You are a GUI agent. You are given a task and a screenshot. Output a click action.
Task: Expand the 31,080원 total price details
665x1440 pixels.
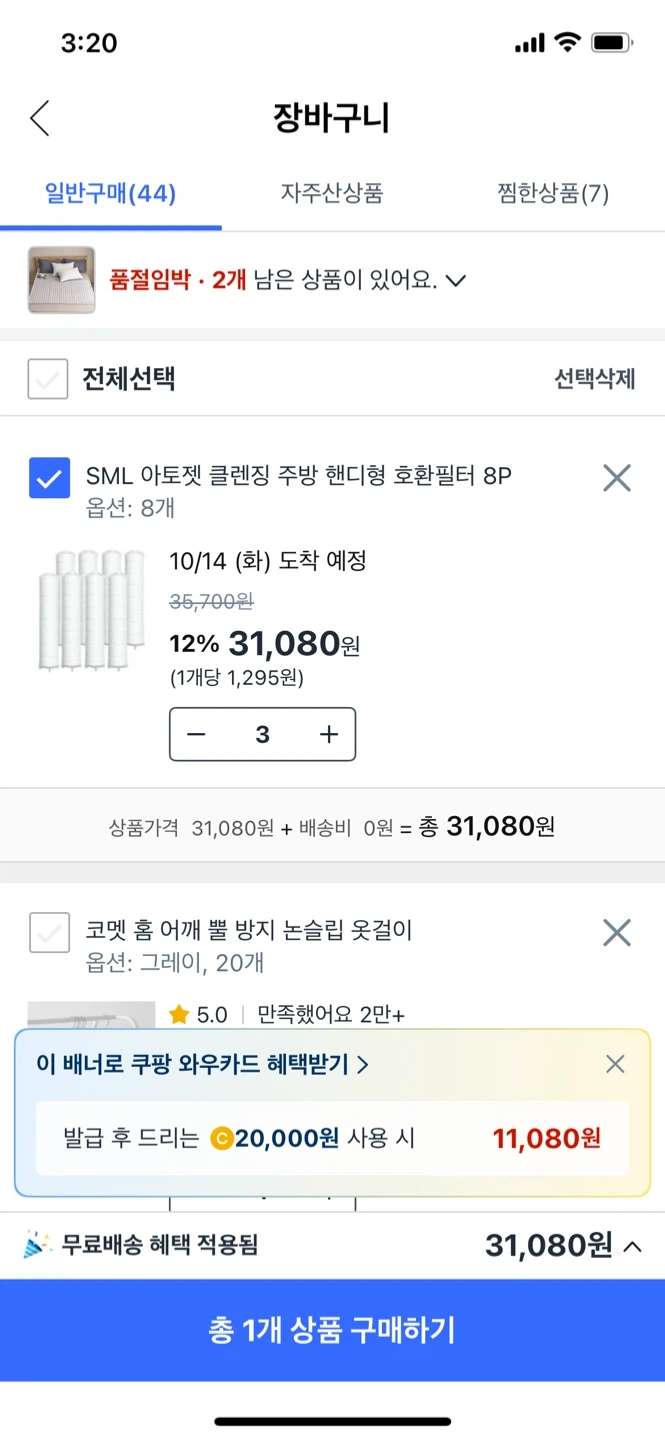632,1246
